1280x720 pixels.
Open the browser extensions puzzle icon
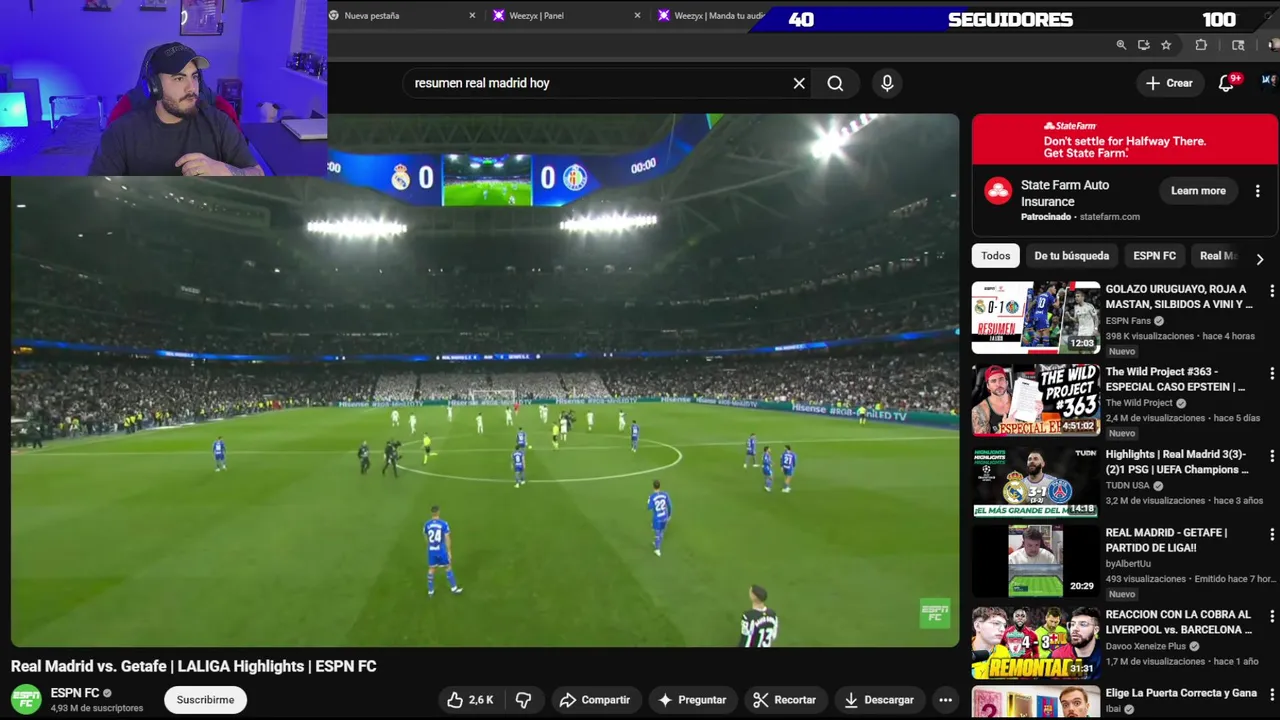tap(1201, 45)
